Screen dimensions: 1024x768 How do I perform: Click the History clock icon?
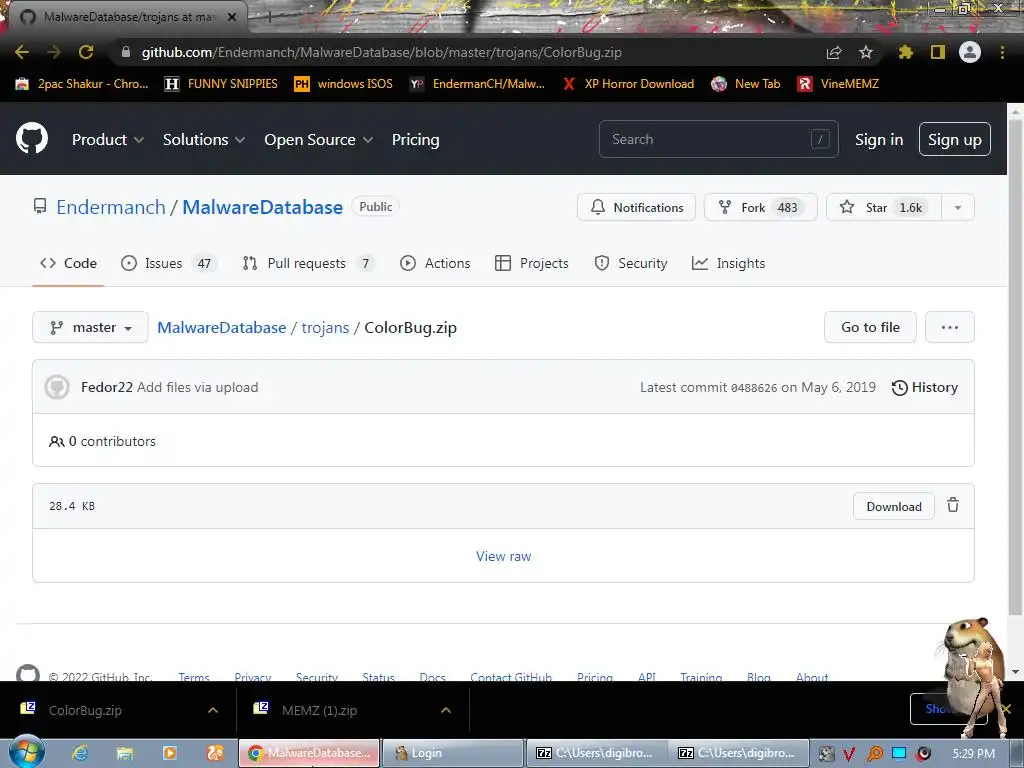point(899,387)
